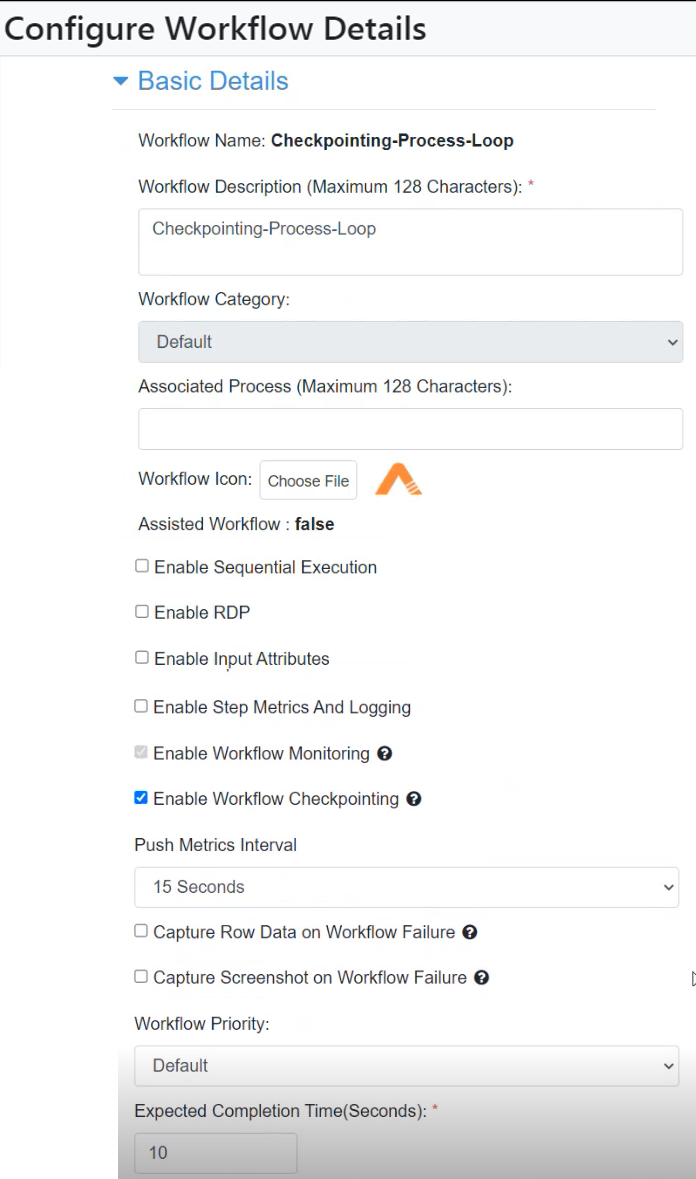Enable Capture Screenshot on Workflow Failure
Screen dimensions: 696x1179
(x=141, y=976)
